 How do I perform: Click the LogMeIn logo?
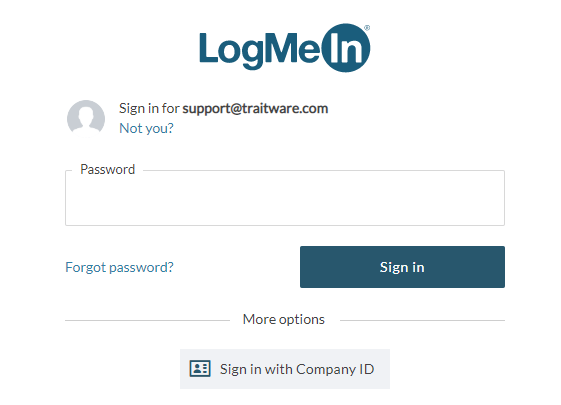pyautogui.click(x=285, y=48)
